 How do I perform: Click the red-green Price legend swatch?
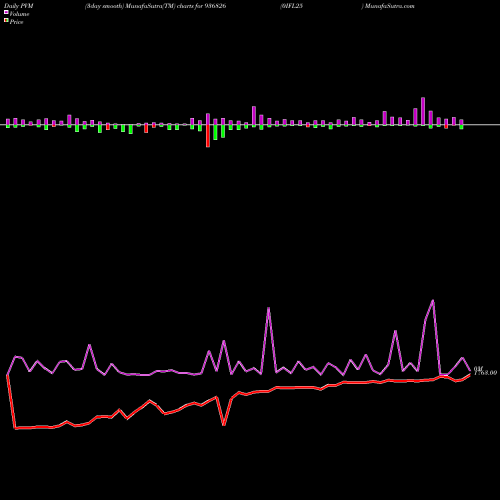pyautogui.click(x=6, y=21)
